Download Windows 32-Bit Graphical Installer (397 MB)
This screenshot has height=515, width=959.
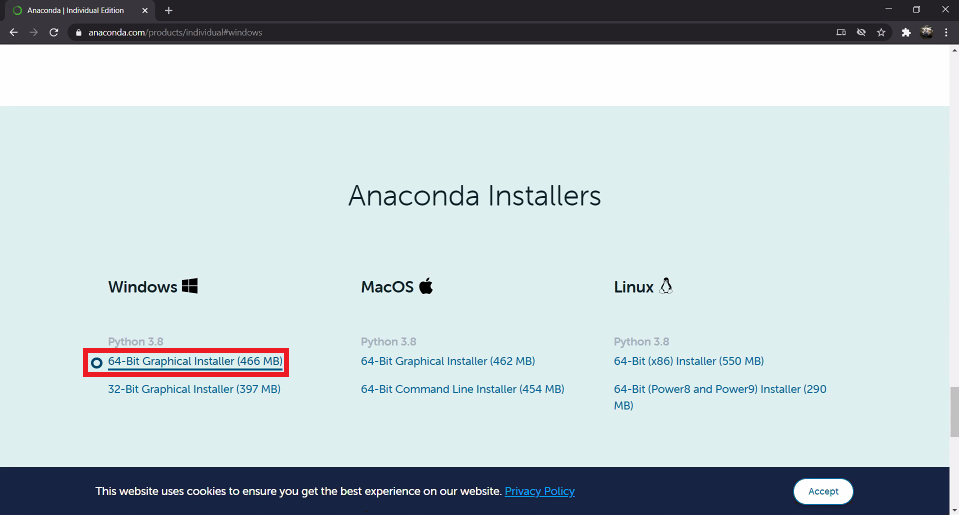click(194, 389)
